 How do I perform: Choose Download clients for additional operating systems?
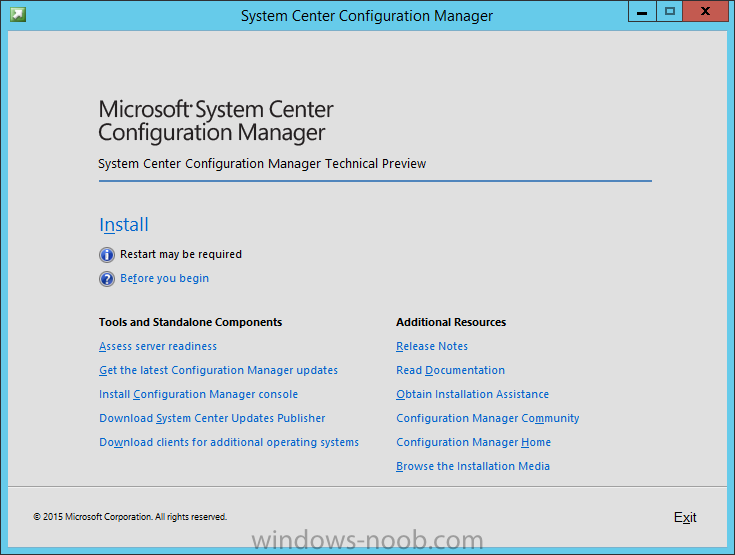pos(229,442)
